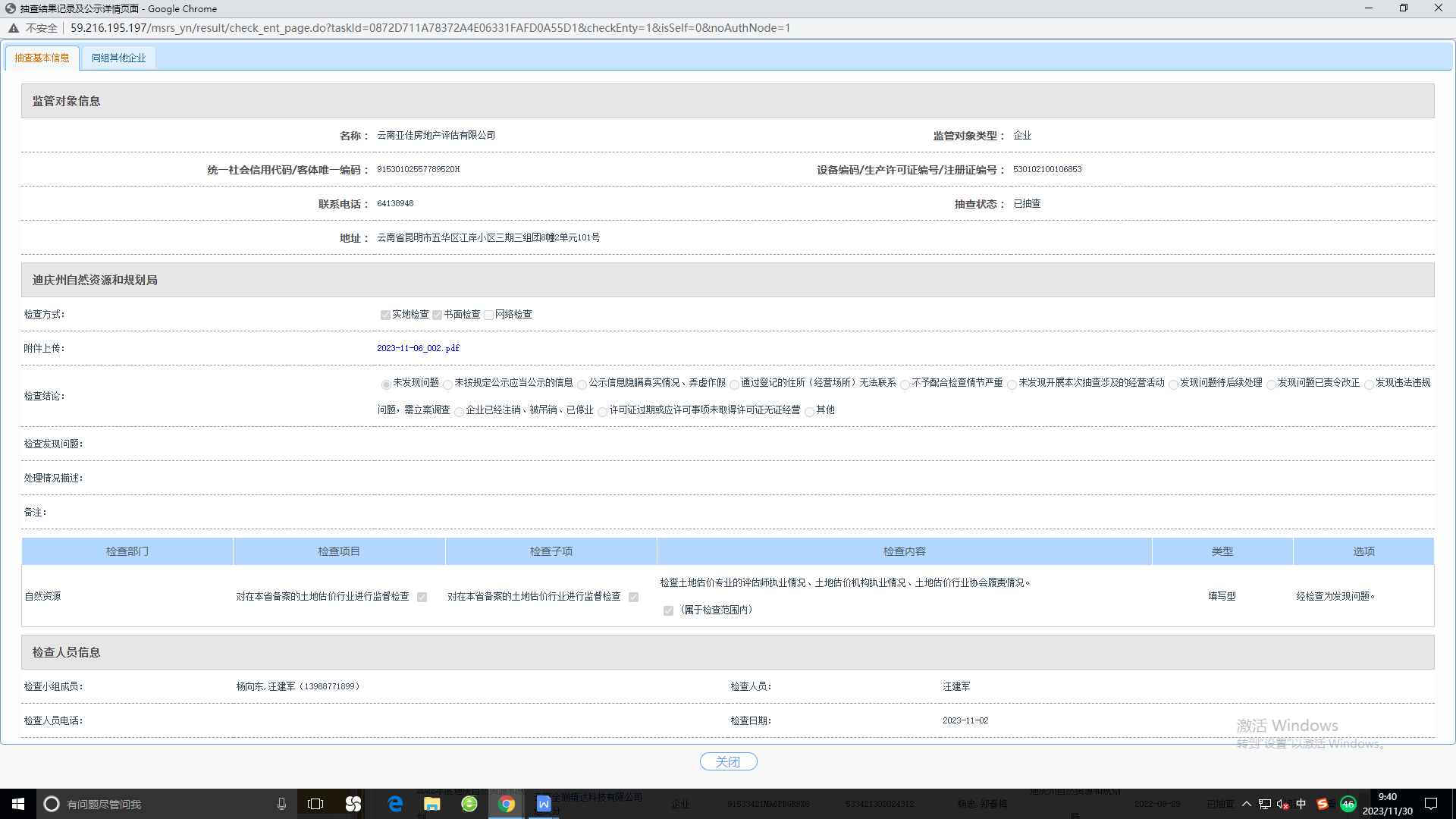The height and width of the screenshot is (819, 1456).
Task: Select the 其他 conclusion radio button
Action: [x=809, y=412]
